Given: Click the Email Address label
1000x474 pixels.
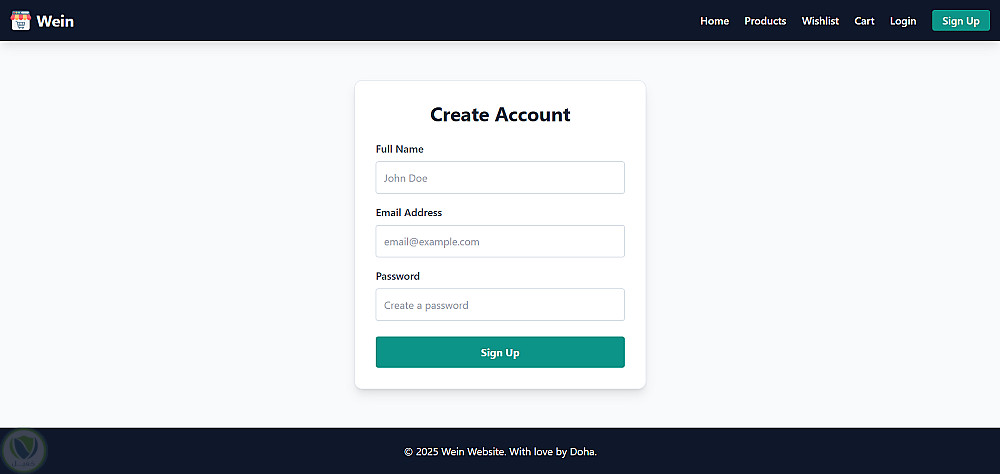Looking at the screenshot, I should click(409, 212).
